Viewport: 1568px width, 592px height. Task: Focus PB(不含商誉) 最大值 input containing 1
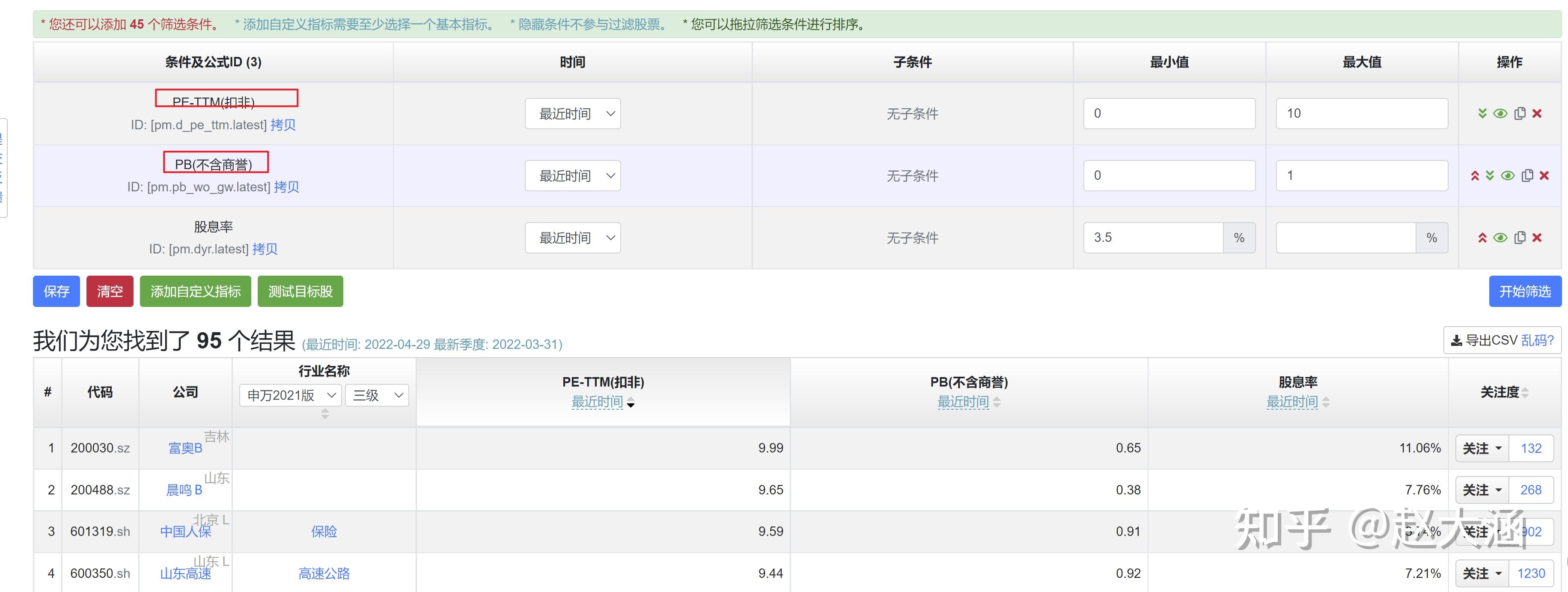[x=1362, y=176]
